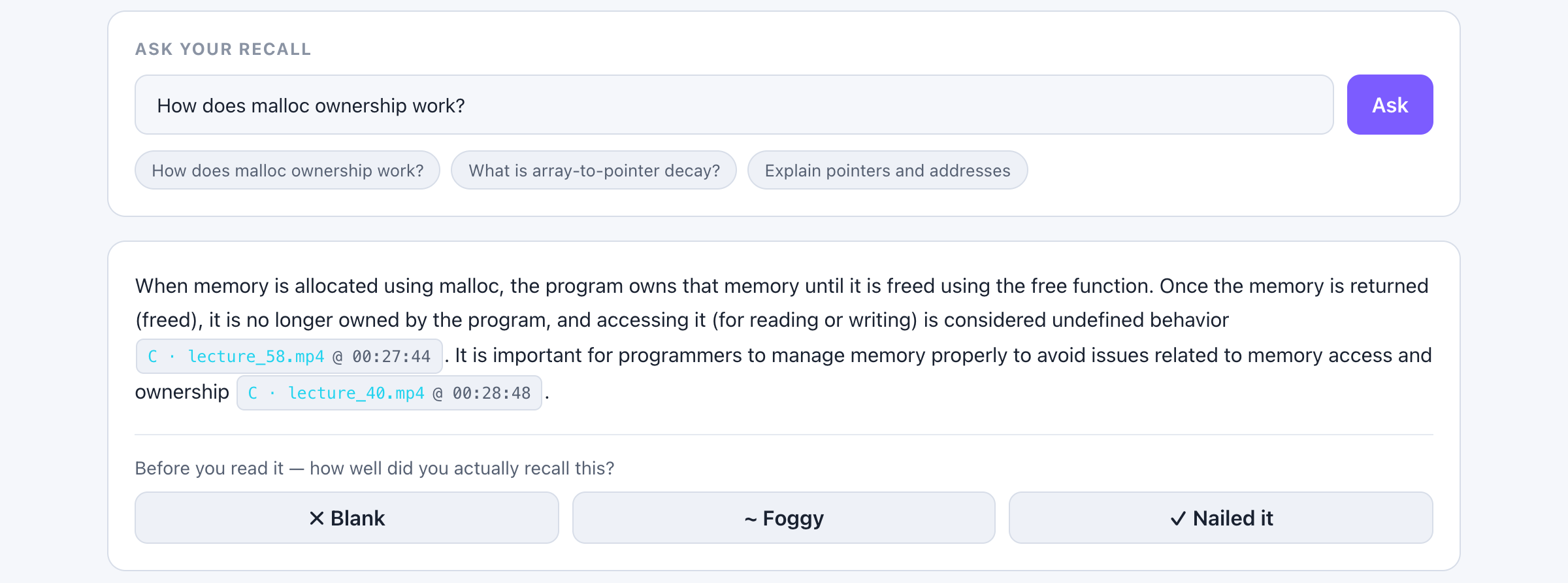Viewport: 1568px width, 583px height.
Task: Jump to the 00:28:48 timestamp
Action: 491,393
